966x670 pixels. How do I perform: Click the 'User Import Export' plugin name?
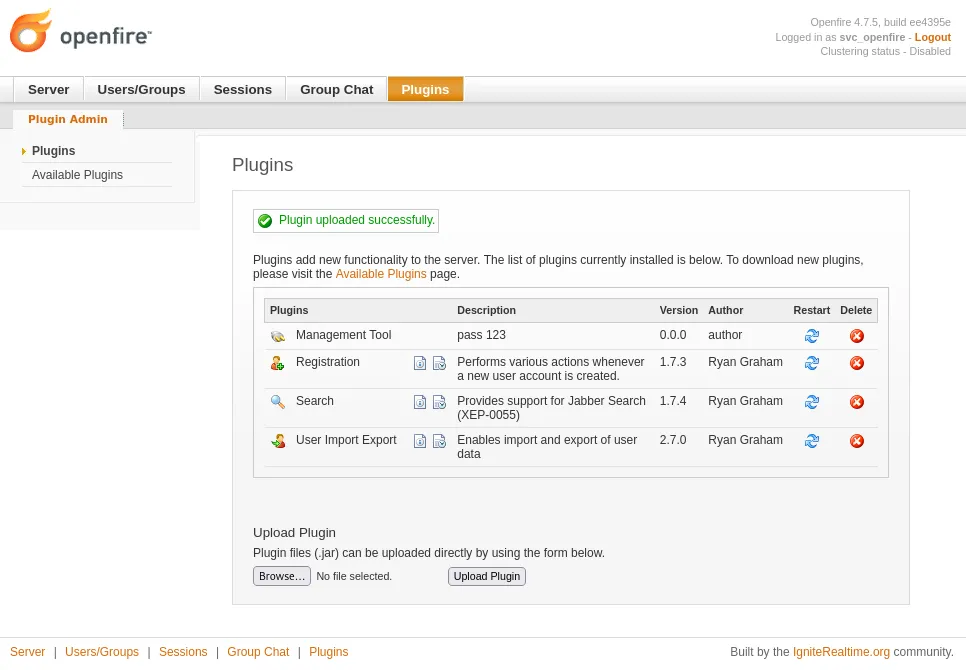[x=346, y=440]
